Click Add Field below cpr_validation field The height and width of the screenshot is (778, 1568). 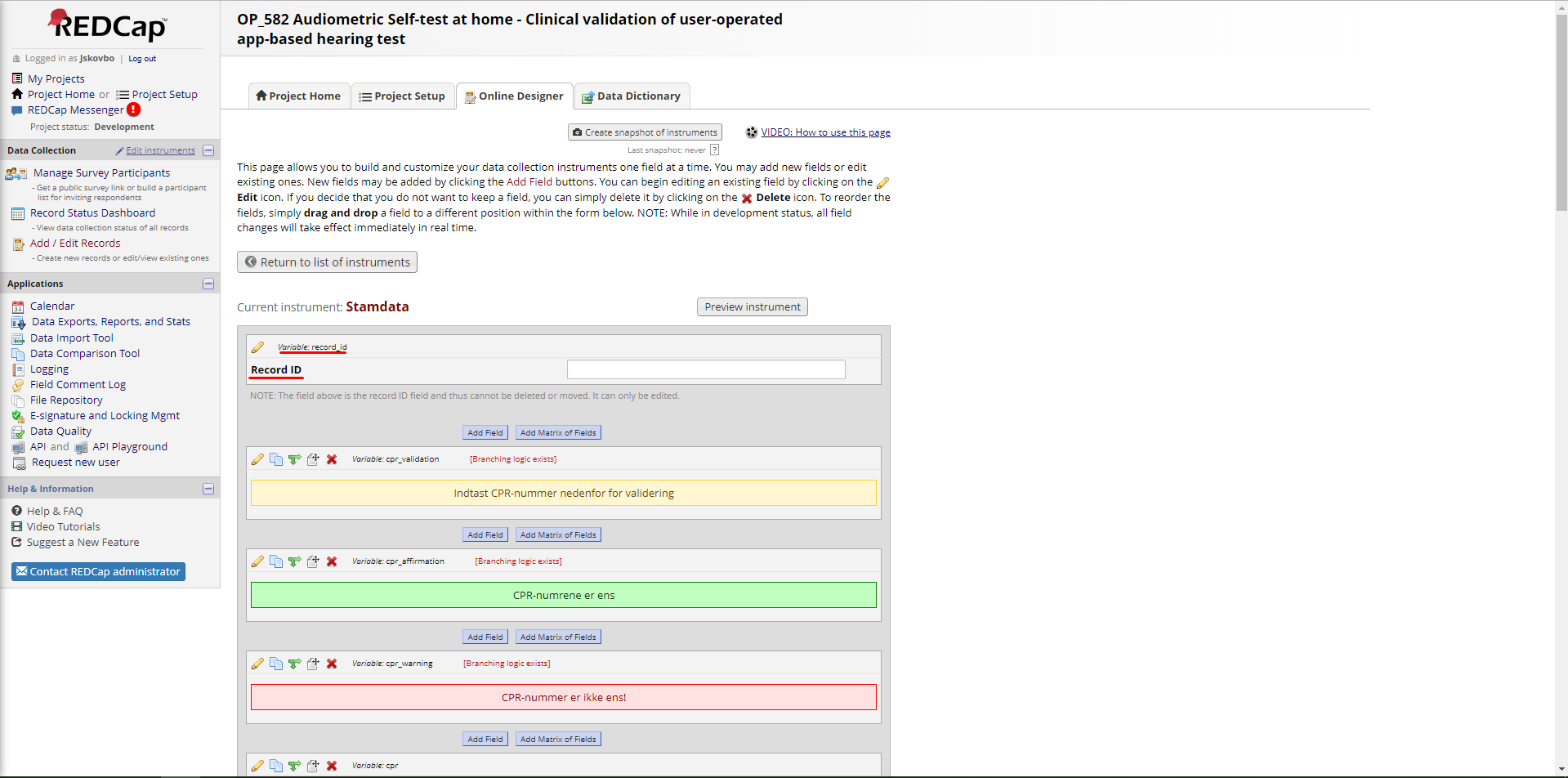point(485,534)
